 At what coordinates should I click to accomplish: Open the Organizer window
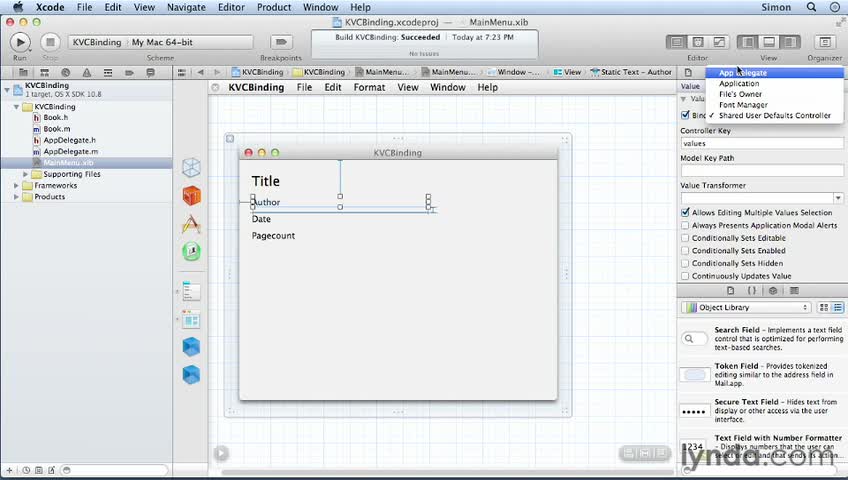point(825,42)
